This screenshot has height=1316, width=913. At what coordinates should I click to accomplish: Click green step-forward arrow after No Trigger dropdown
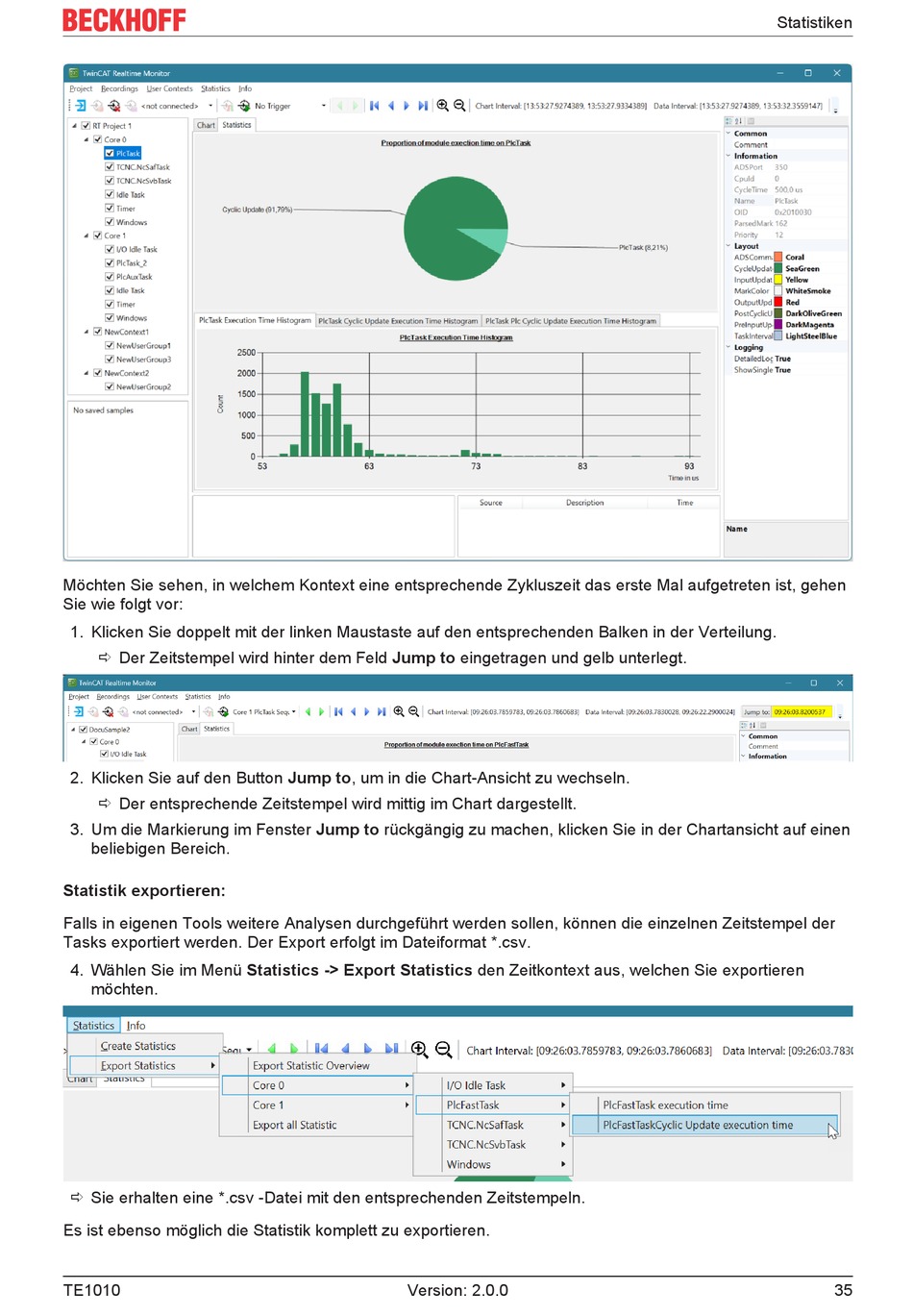[x=356, y=106]
